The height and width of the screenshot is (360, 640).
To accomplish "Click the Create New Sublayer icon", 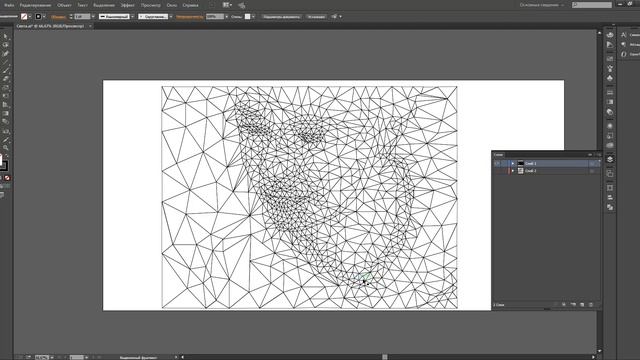I will click(x=573, y=304).
